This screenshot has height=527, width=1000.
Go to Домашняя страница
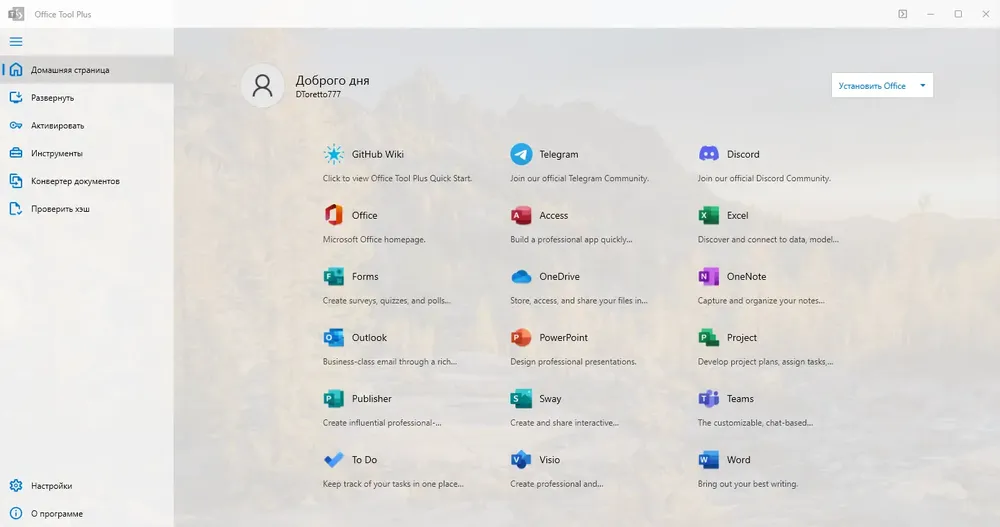(87, 70)
